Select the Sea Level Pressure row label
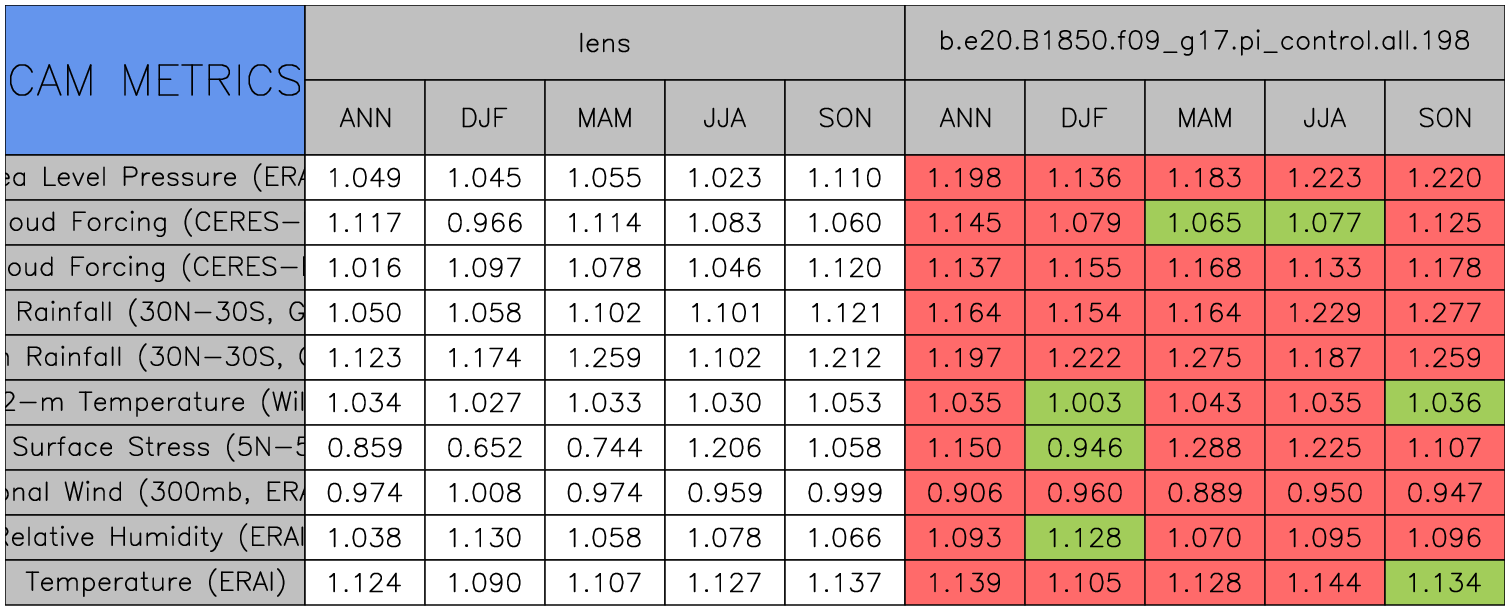 pos(155,178)
